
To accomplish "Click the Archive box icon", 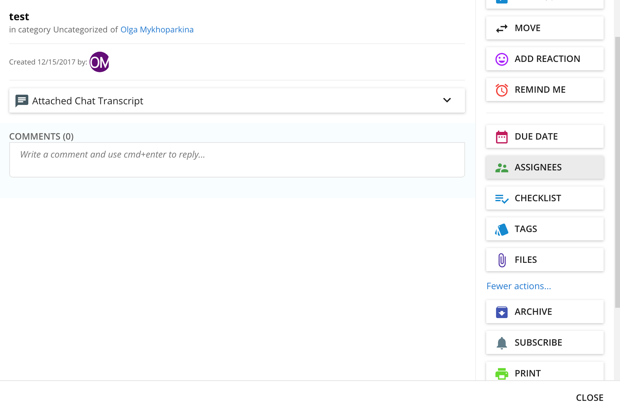I will 501,312.
